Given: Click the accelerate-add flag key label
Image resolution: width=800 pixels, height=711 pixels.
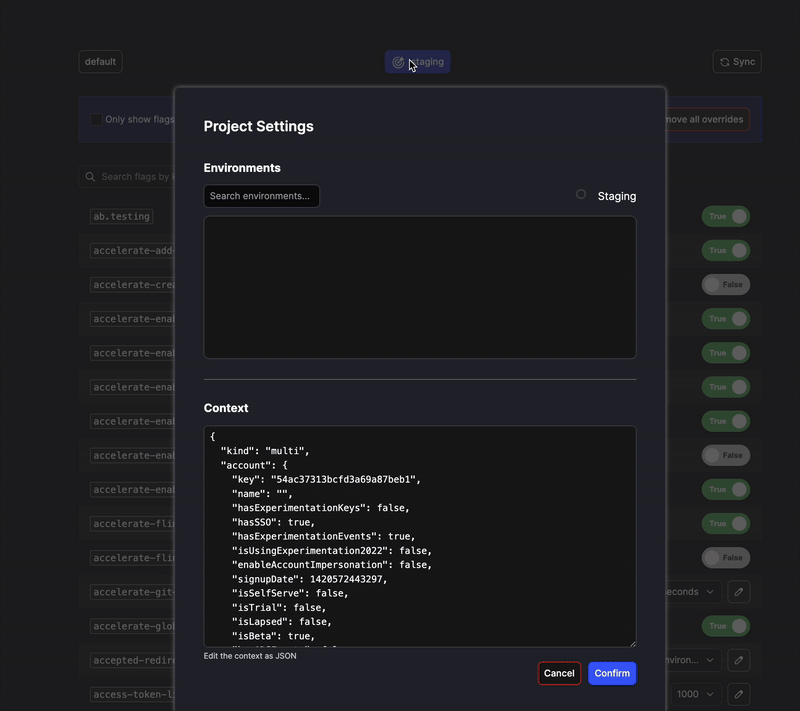Looking at the screenshot, I should (x=133, y=250).
